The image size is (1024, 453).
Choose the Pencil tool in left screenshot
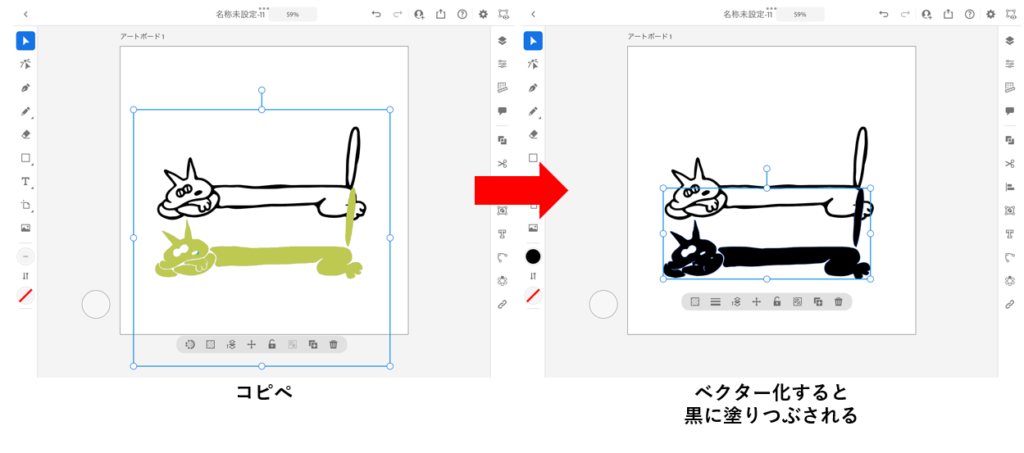pyautogui.click(x=25, y=111)
